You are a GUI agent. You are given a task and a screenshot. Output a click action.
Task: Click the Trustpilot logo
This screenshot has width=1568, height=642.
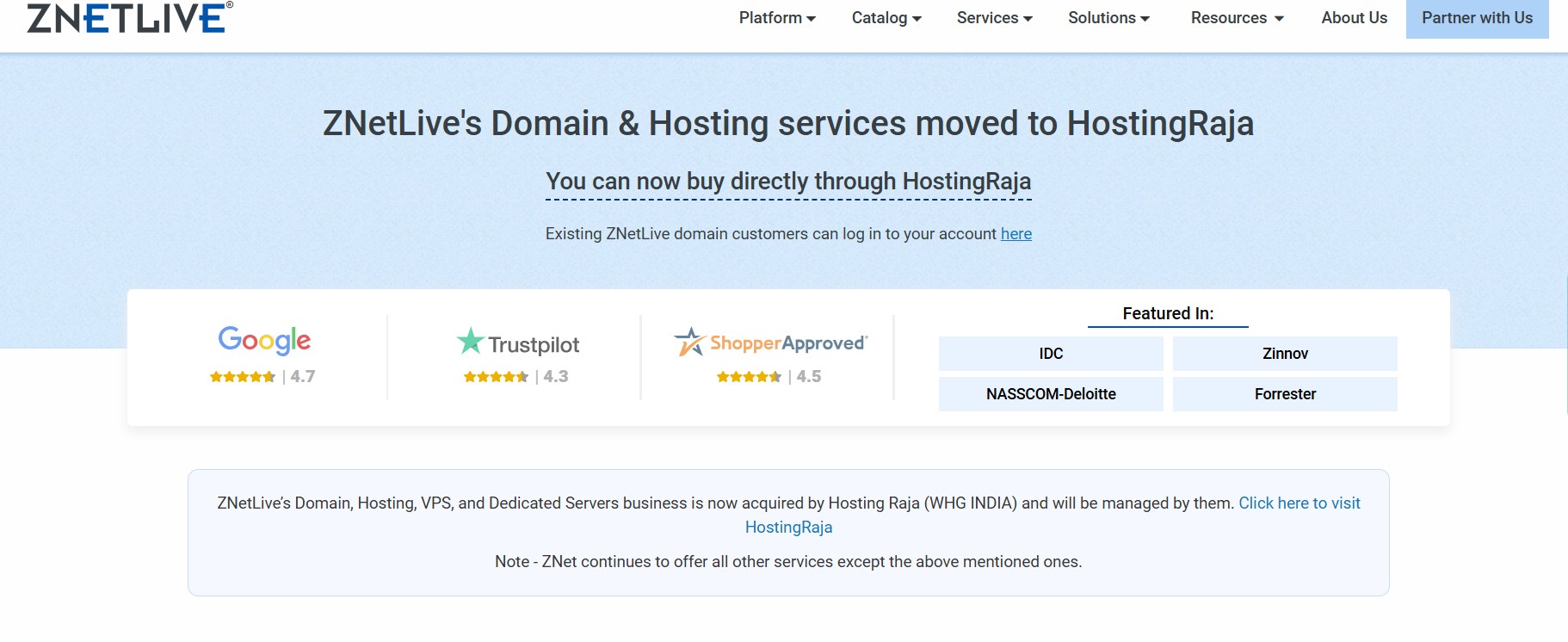click(517, 343)
